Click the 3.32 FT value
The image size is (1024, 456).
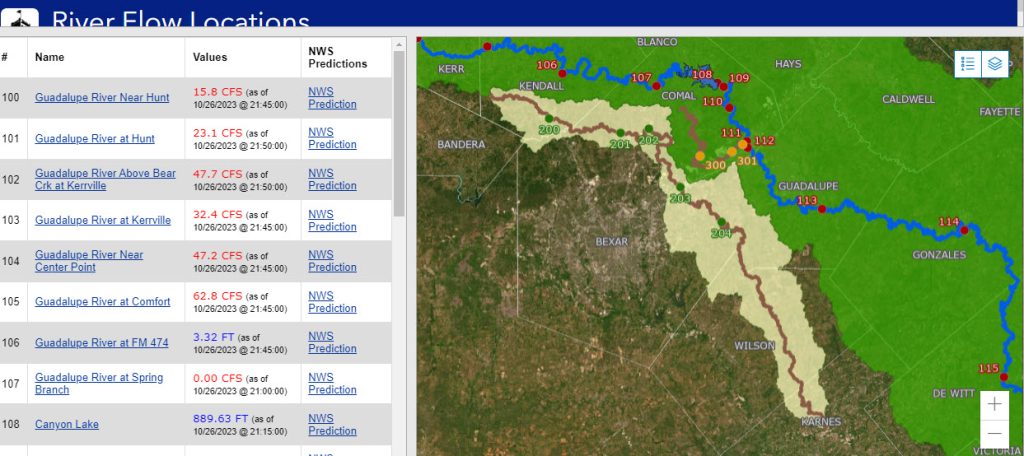[213, 337]
